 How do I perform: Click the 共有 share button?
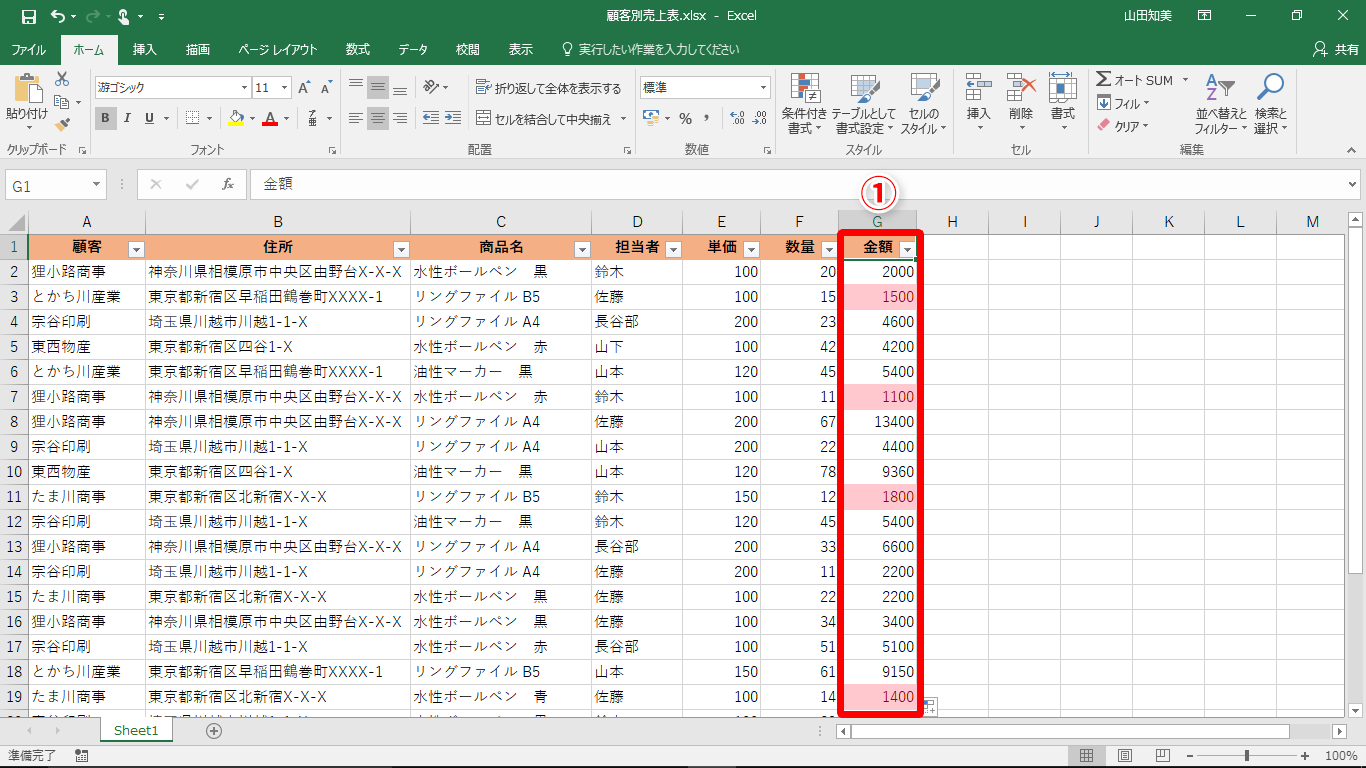(x=1335, y=49)
